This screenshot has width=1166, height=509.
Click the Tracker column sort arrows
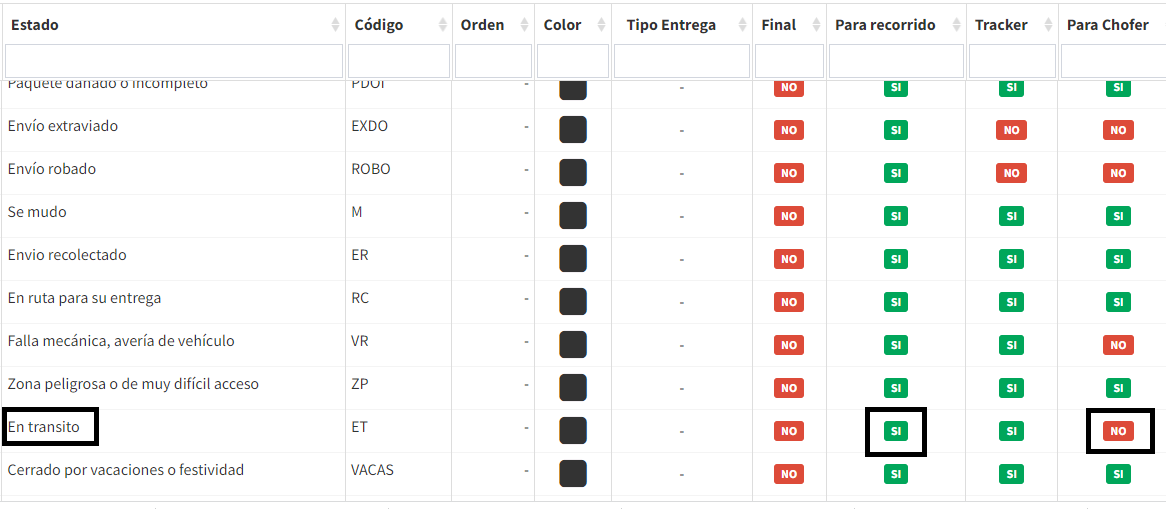point(1047,25)
